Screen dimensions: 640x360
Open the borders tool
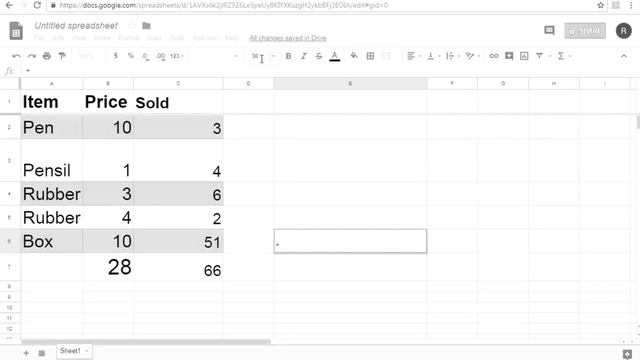(370, 56)
